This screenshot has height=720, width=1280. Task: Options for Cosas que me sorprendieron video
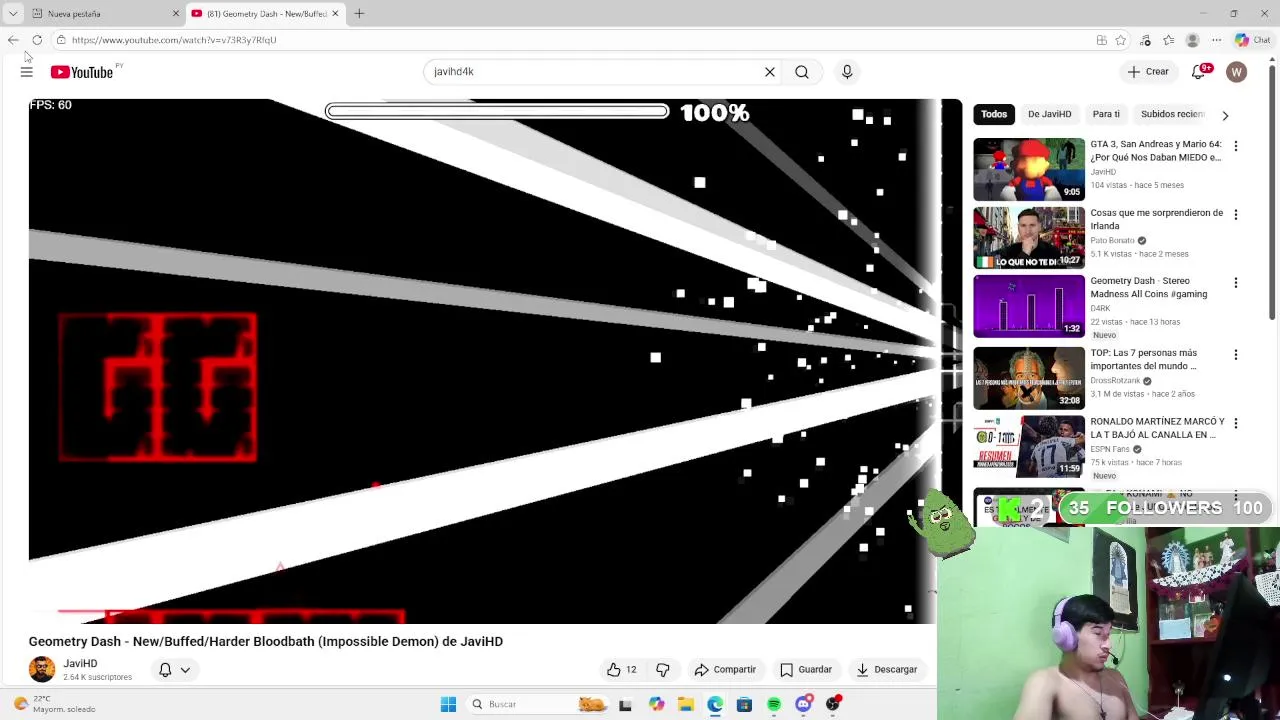1236,214
